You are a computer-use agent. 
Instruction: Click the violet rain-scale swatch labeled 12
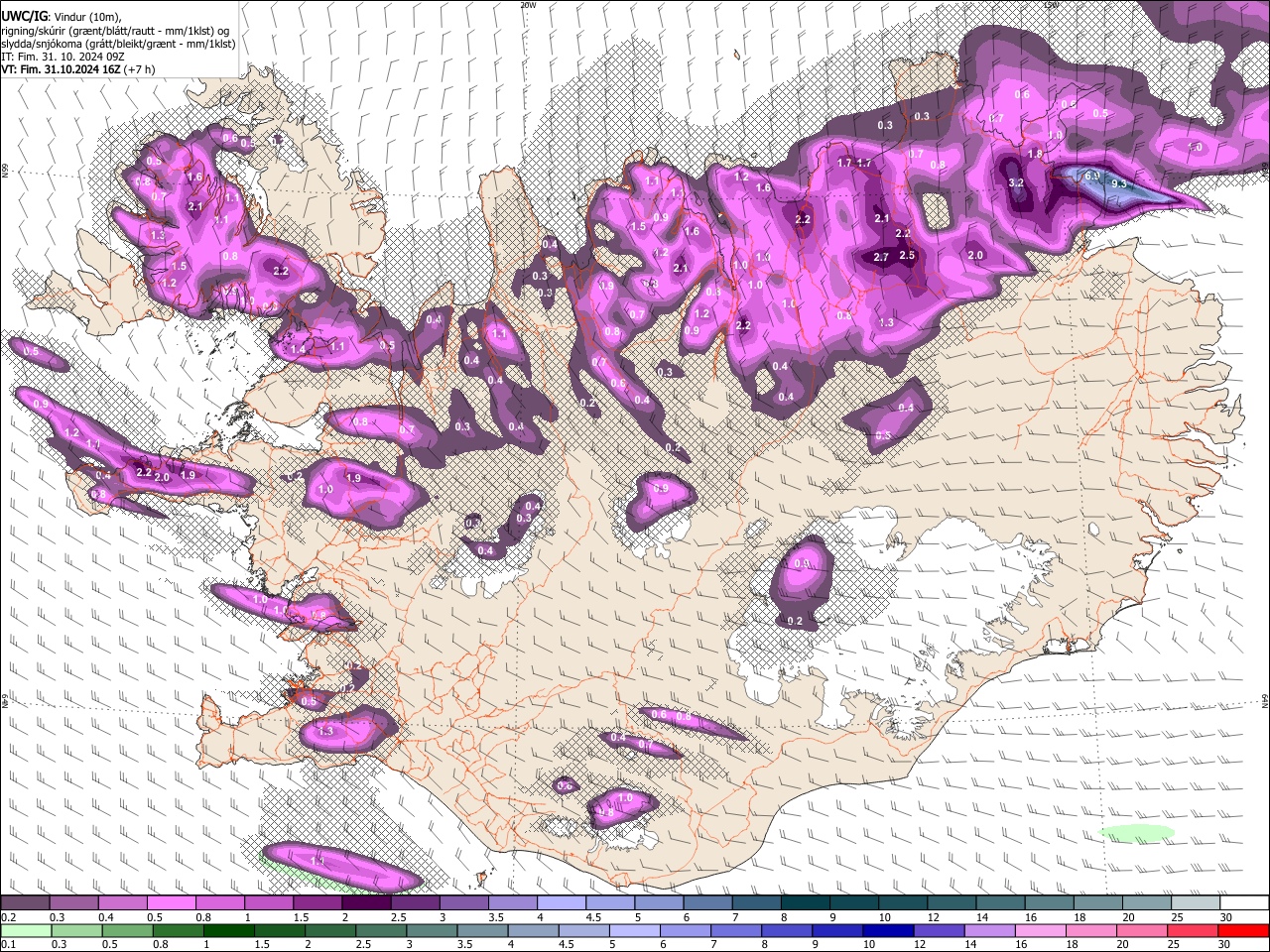click(x=940, y=930)
